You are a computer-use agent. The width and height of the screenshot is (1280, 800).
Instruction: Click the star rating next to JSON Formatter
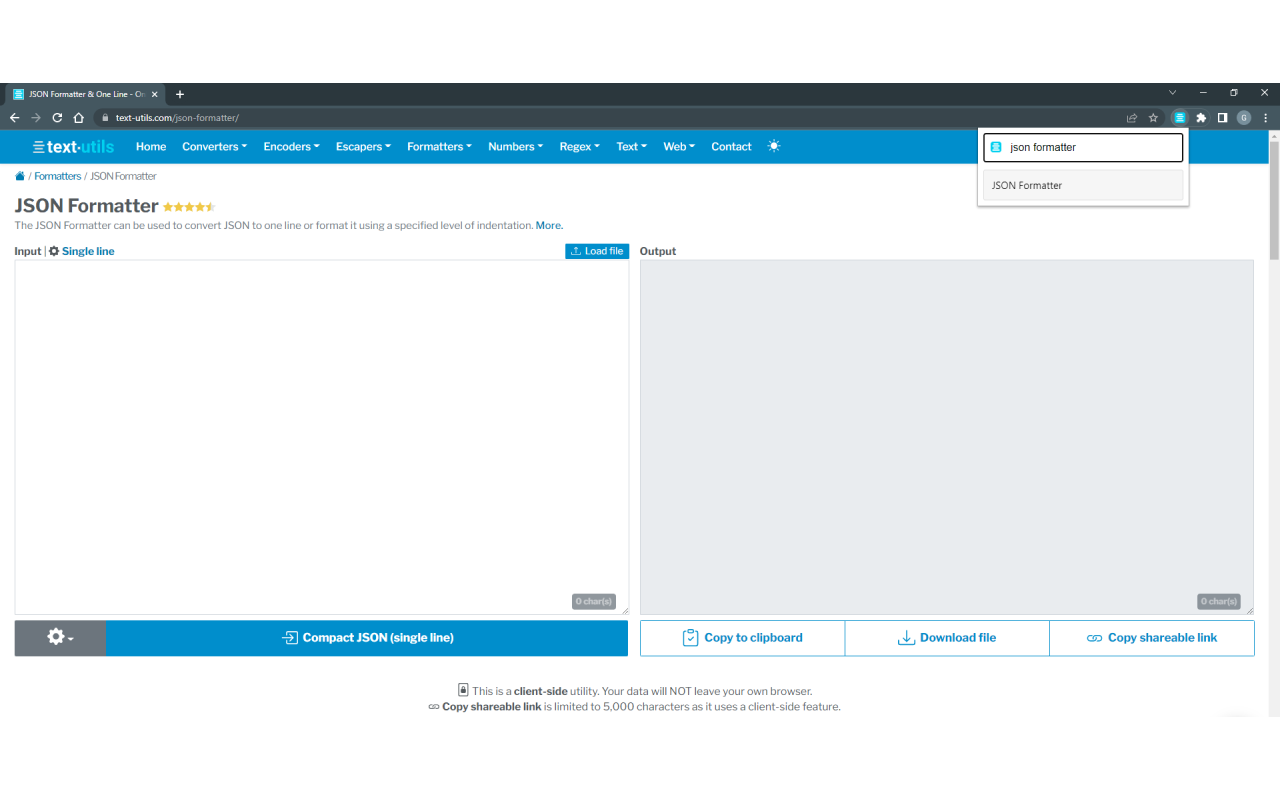(189, 207)
